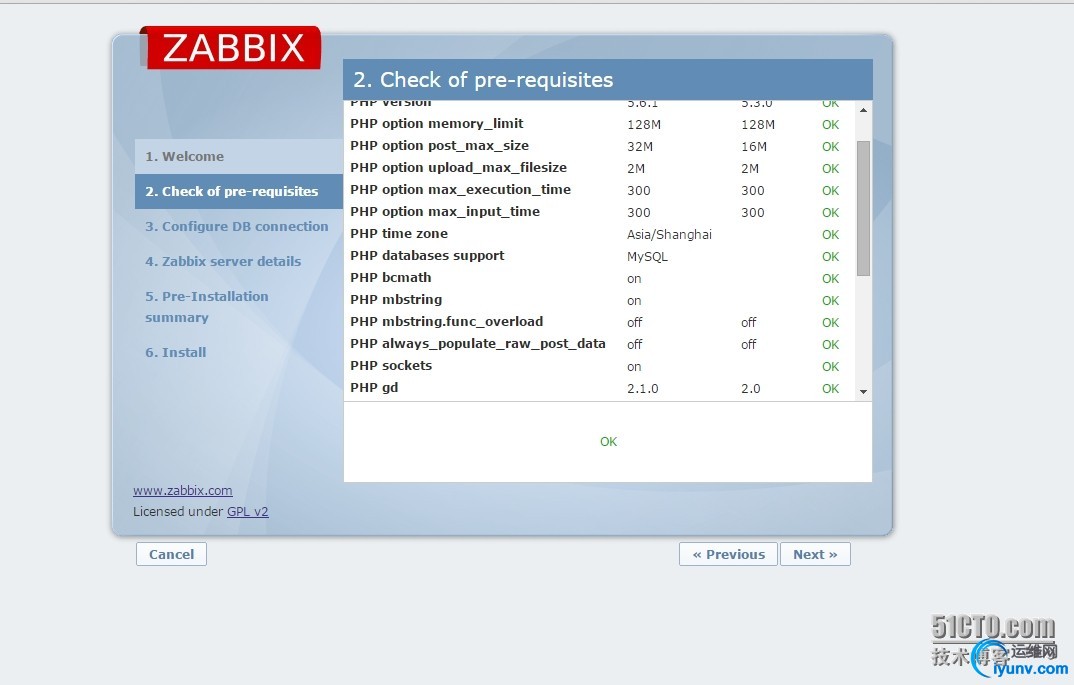Viewport: 1074px width, 685px height.
Task: Select the PHP option max_execution_time label
Action: (x=460, y=190)
